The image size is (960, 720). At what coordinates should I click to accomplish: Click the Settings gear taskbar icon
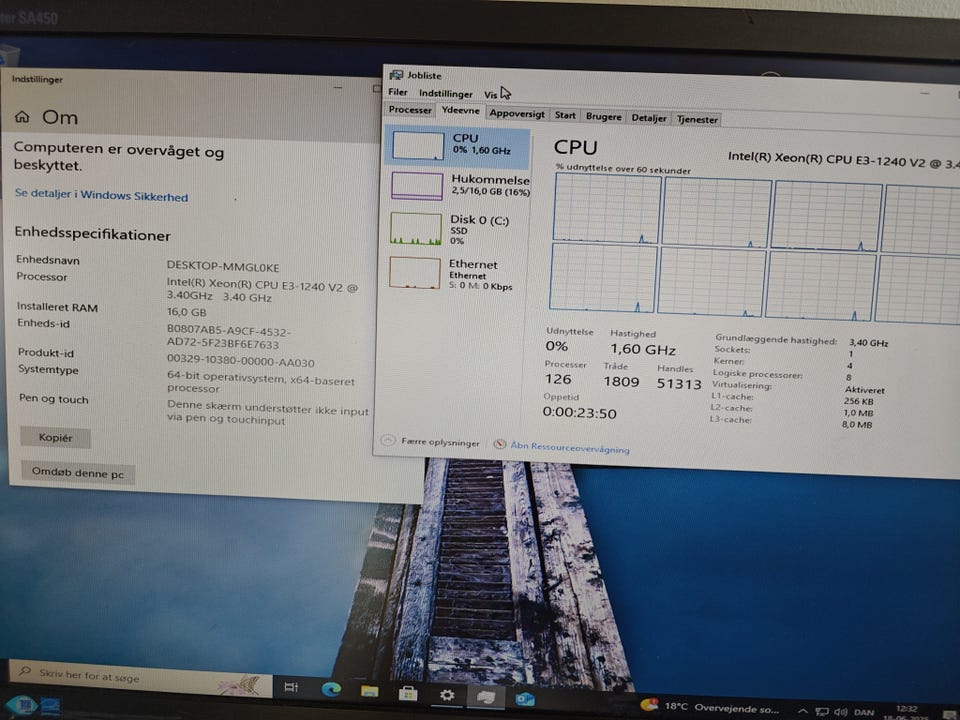[447, 695]
